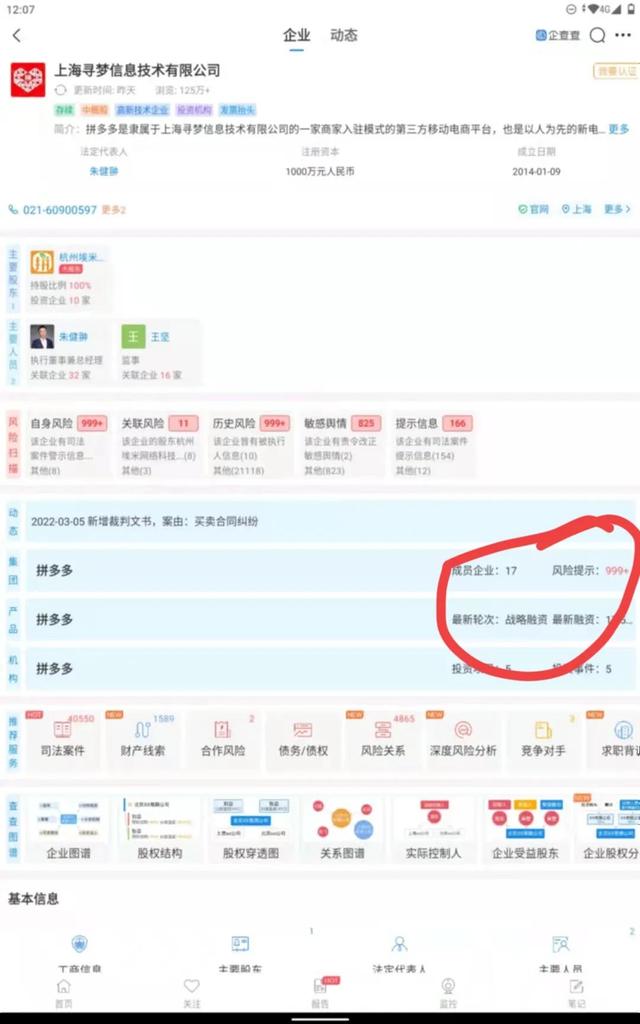Open 股权结构 chart thumbnail
The height and width of the screenshot is (1024, 640).
tap(159, 829)
